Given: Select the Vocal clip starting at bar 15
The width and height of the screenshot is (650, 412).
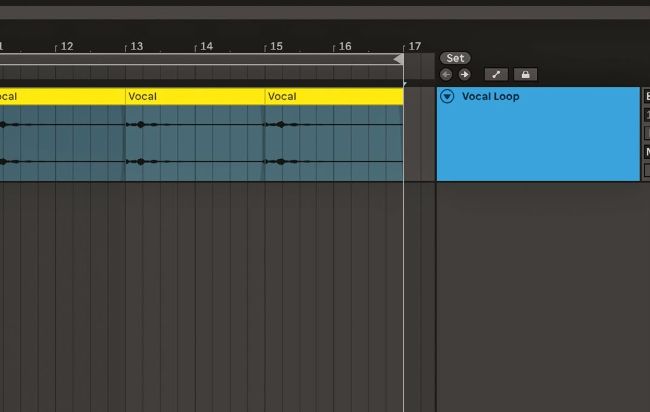Looking at the screenshot, I should click(333, 97).
